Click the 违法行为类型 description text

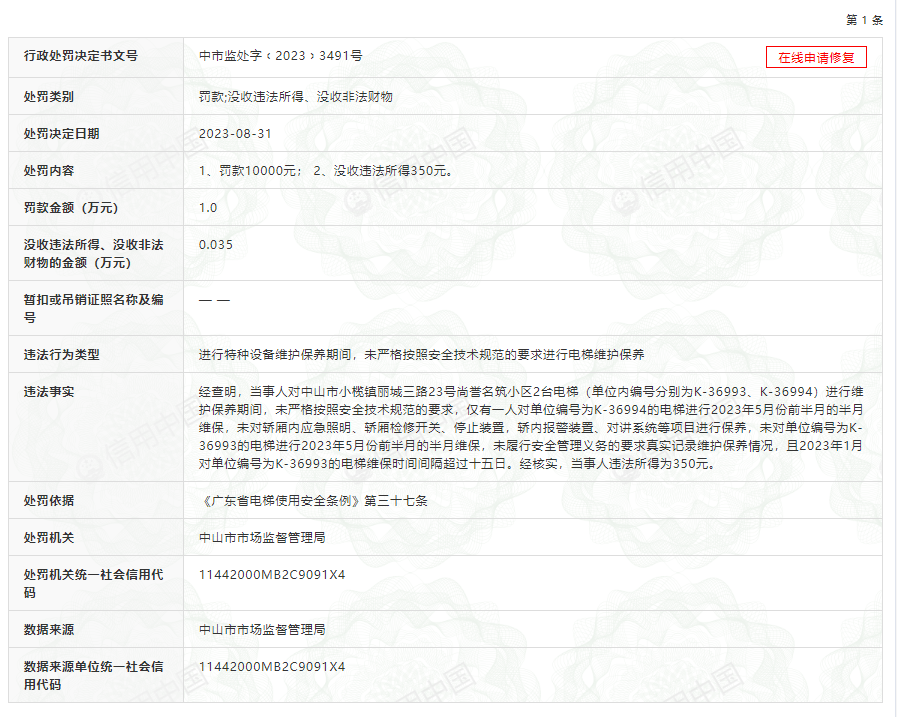pos(421,354)
